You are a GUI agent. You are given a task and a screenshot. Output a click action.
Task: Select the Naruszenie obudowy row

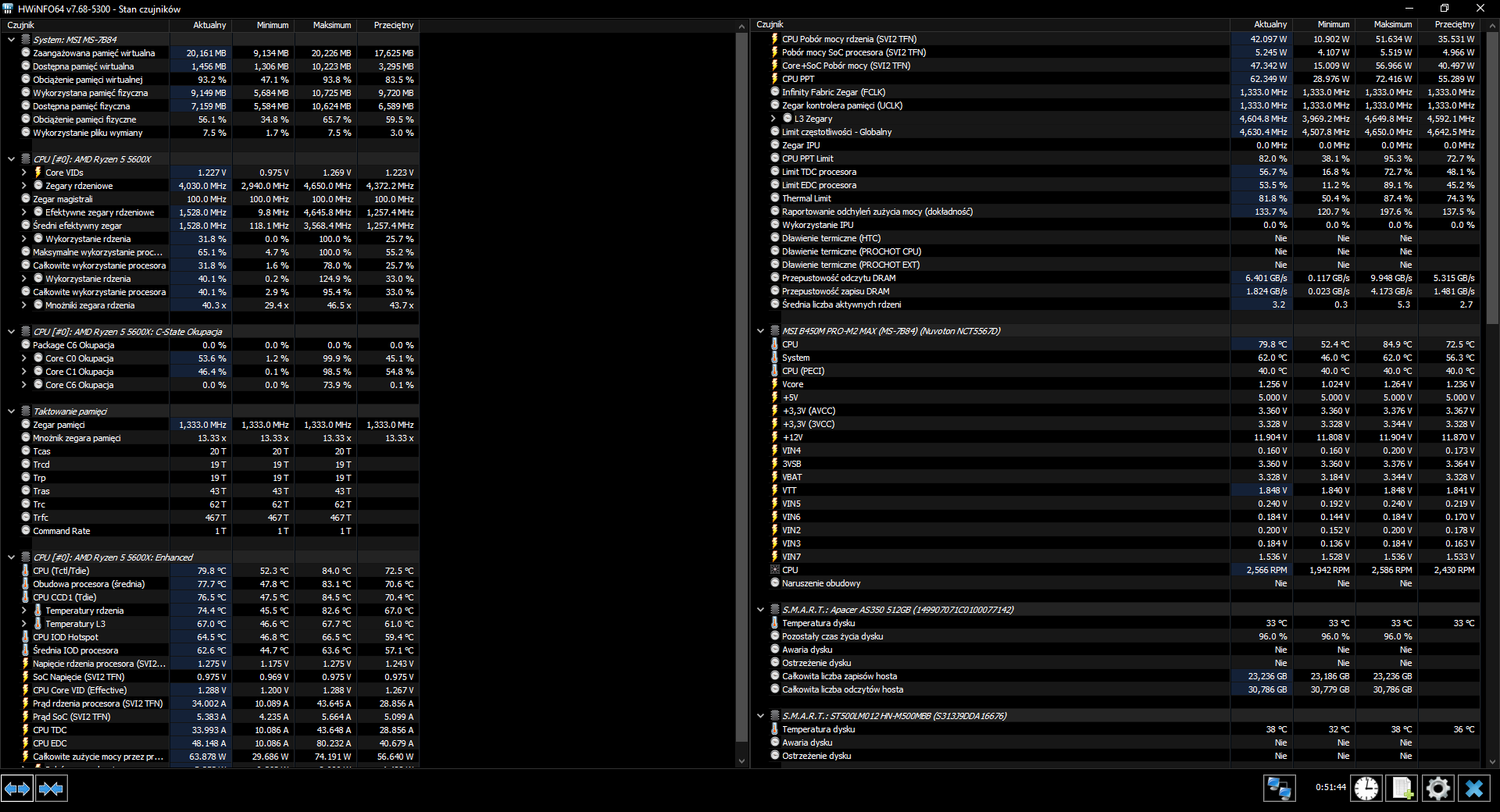tap(1116, 583)
